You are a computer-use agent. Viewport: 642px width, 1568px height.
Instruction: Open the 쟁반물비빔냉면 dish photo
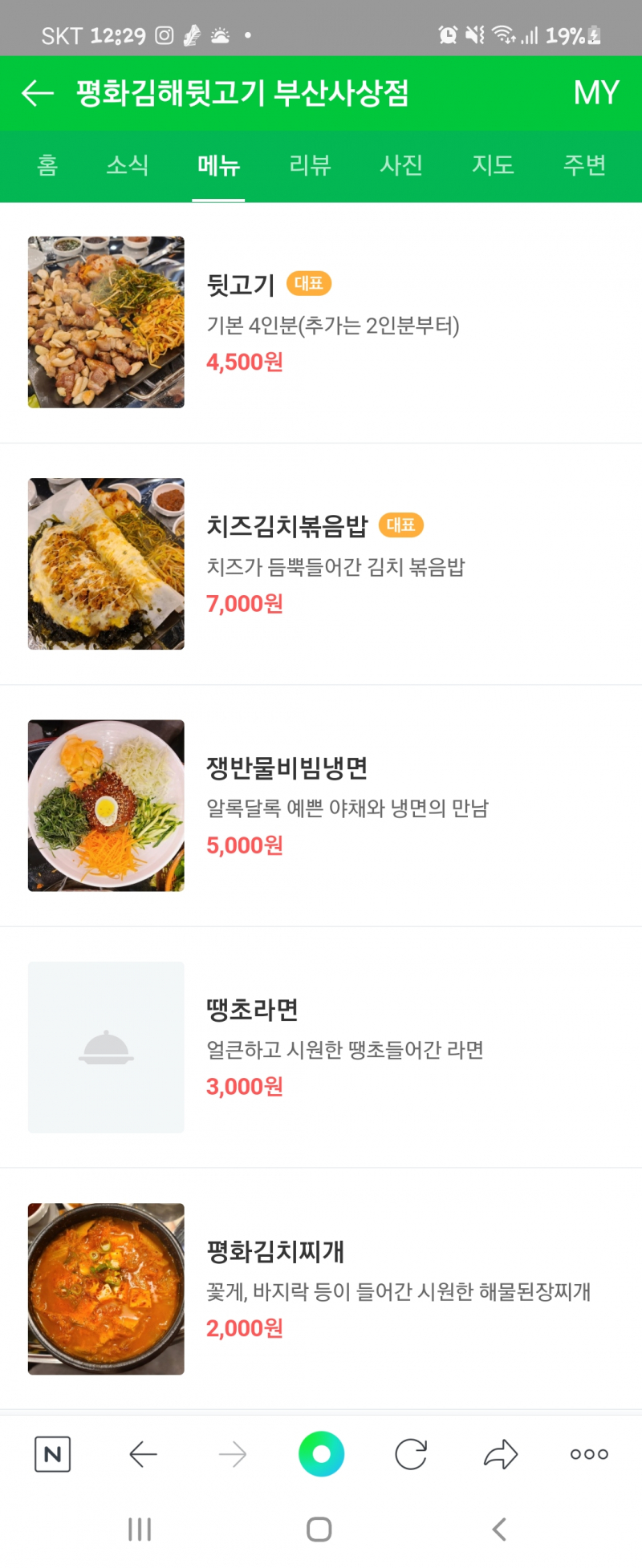pos(106,805)
